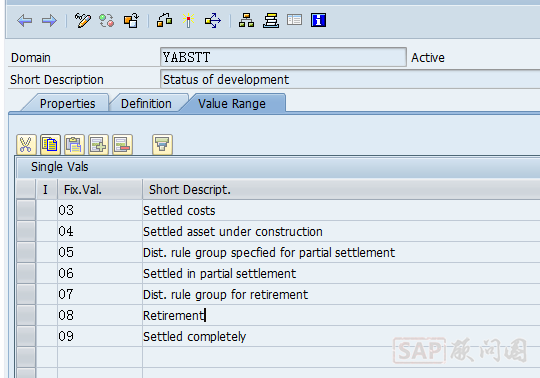540x378 pixels.
Task: Click the Fix.Val. column header
Action: [x=100, y=189]
